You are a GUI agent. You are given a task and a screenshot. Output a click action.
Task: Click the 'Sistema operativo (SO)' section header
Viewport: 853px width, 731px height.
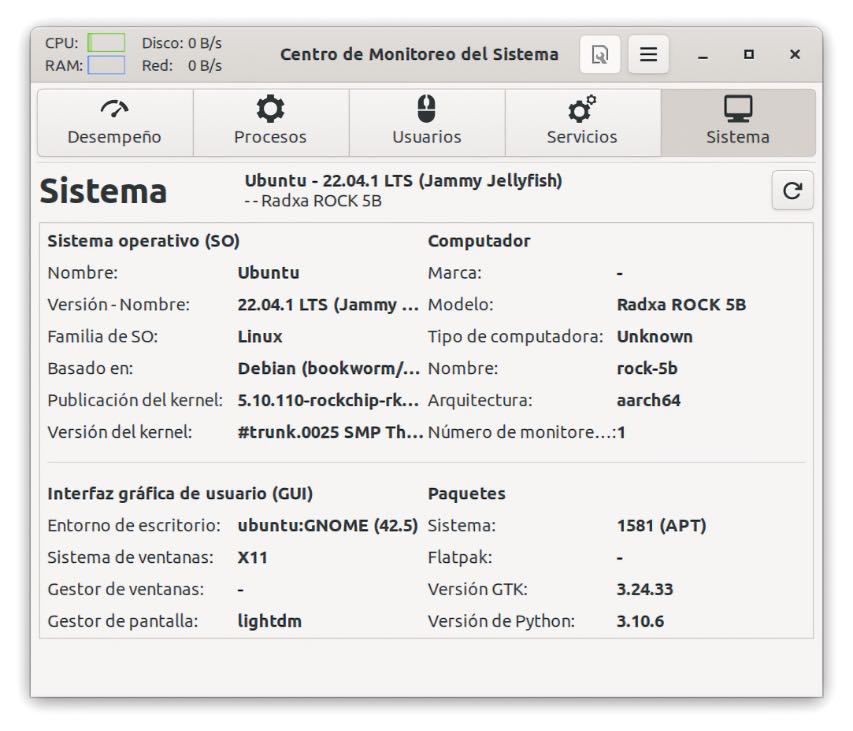pyautogui.click(x=144, y=241)
